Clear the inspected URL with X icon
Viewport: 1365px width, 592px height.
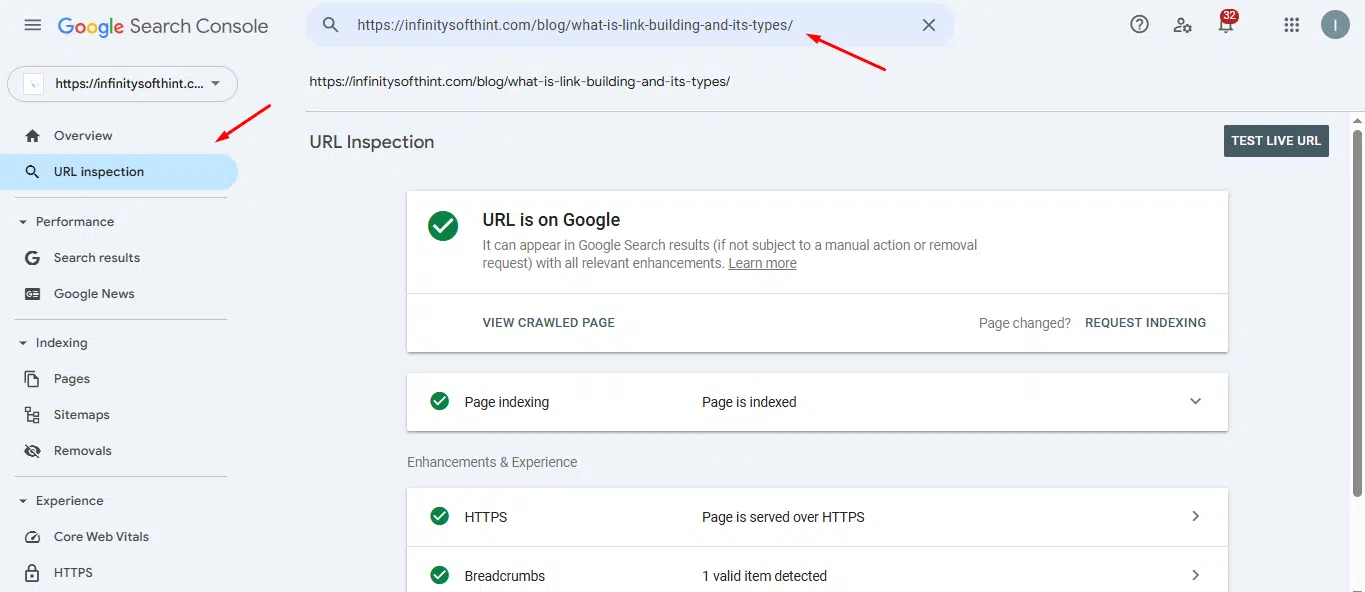click(x=929, y=25)
